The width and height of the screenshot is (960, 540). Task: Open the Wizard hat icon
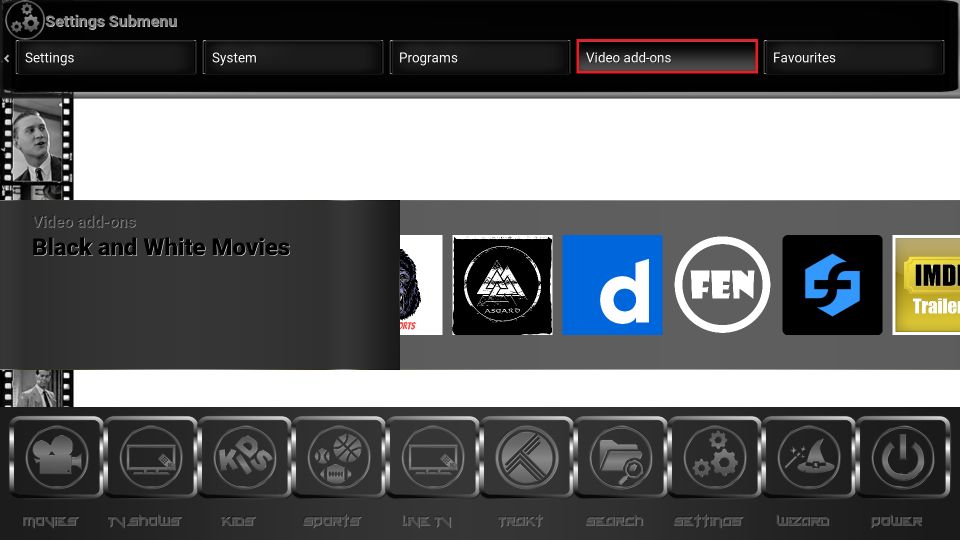tap(809, 457)
